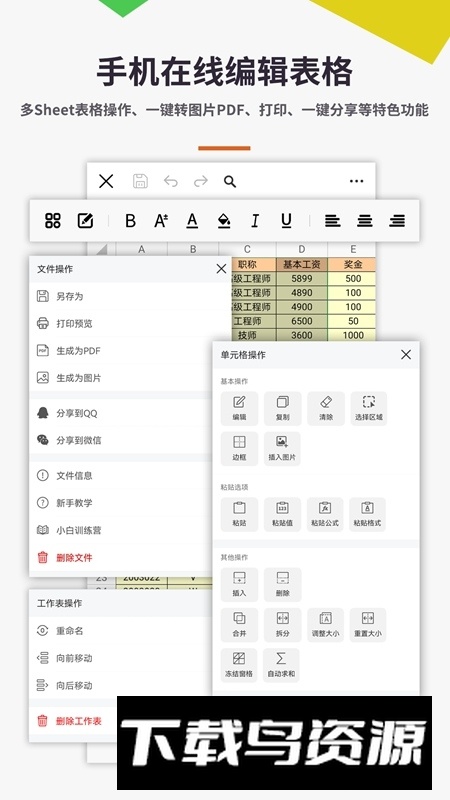
Task: Close the 单元格操作 panel
Action: [x=406, y=355]
